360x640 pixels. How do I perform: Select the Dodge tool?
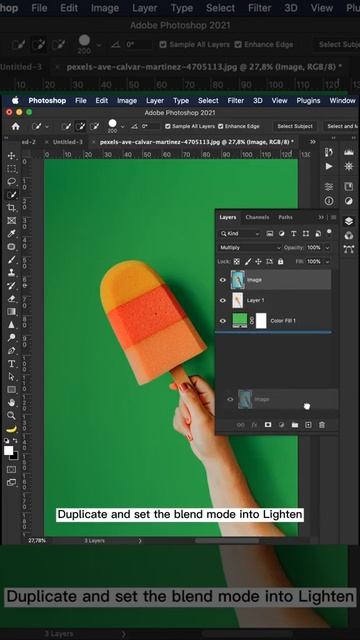tap(11, 338)
